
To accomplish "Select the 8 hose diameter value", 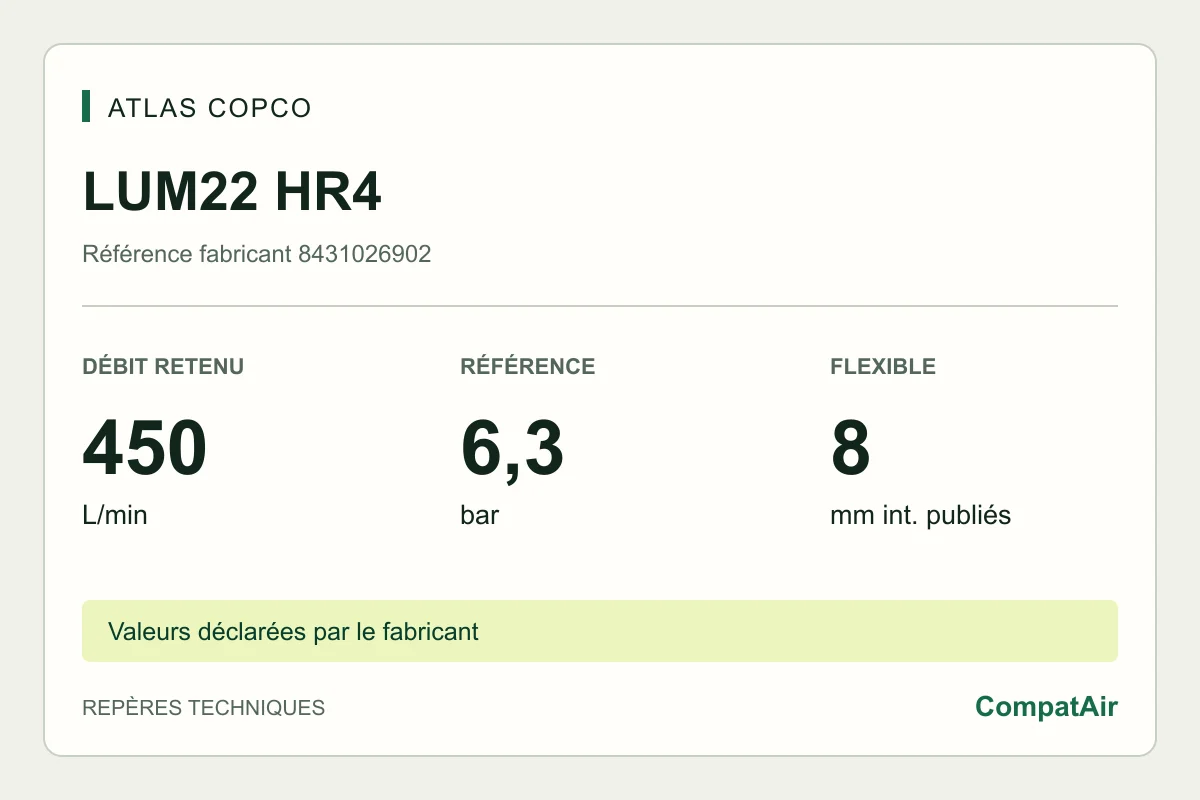I will pos(851,448).
